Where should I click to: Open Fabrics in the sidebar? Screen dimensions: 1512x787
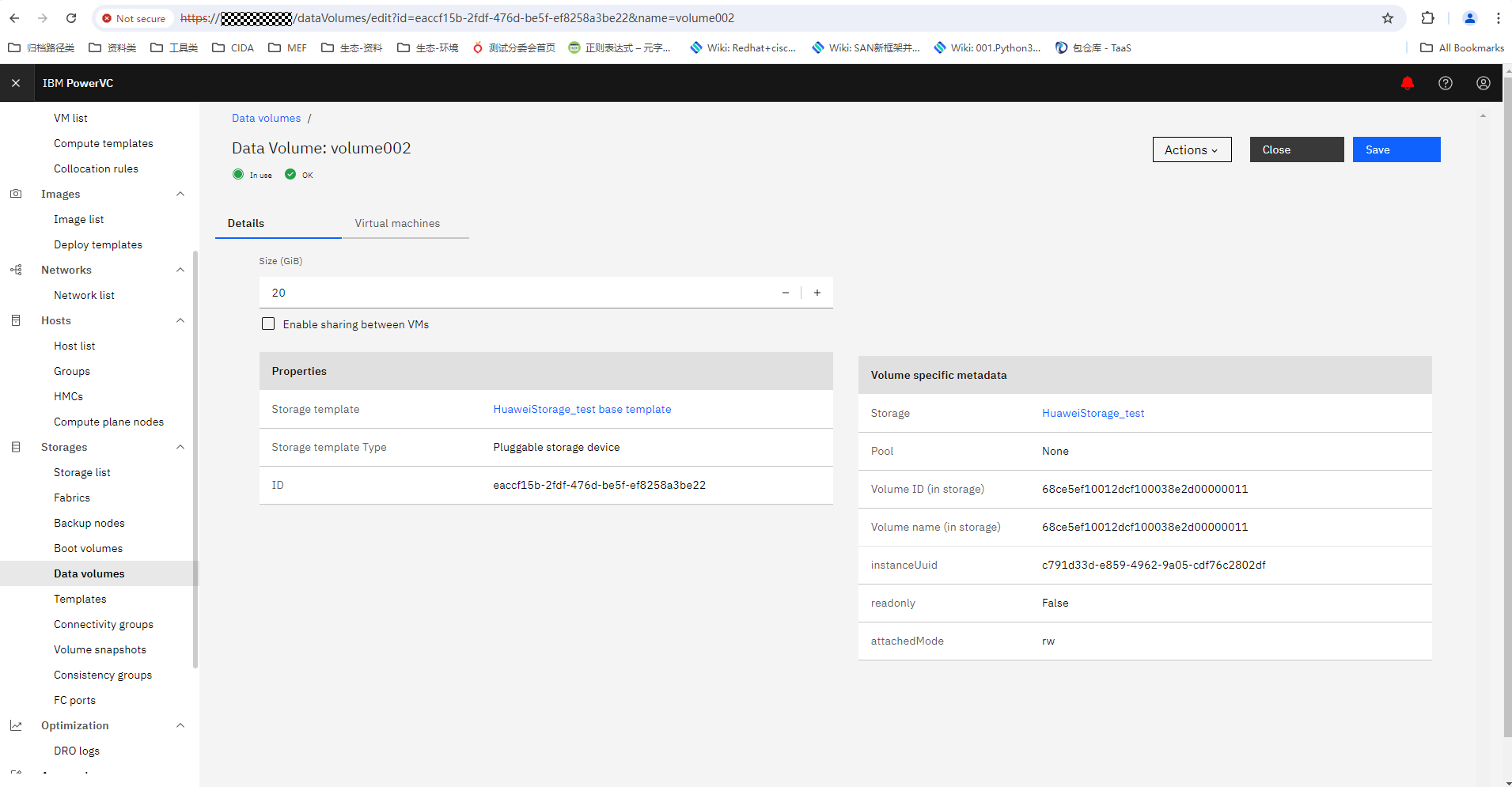coord(72,498)
